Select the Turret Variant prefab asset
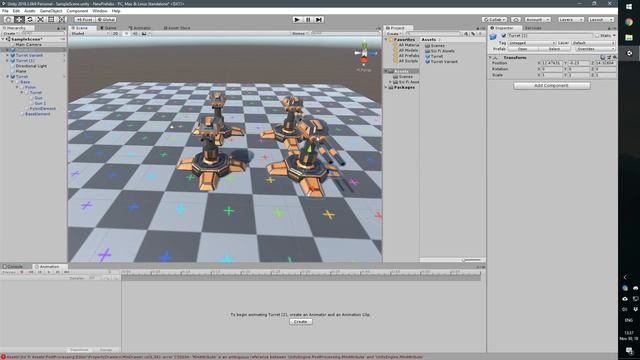This screenshot has width=640, height=360. 444,62
